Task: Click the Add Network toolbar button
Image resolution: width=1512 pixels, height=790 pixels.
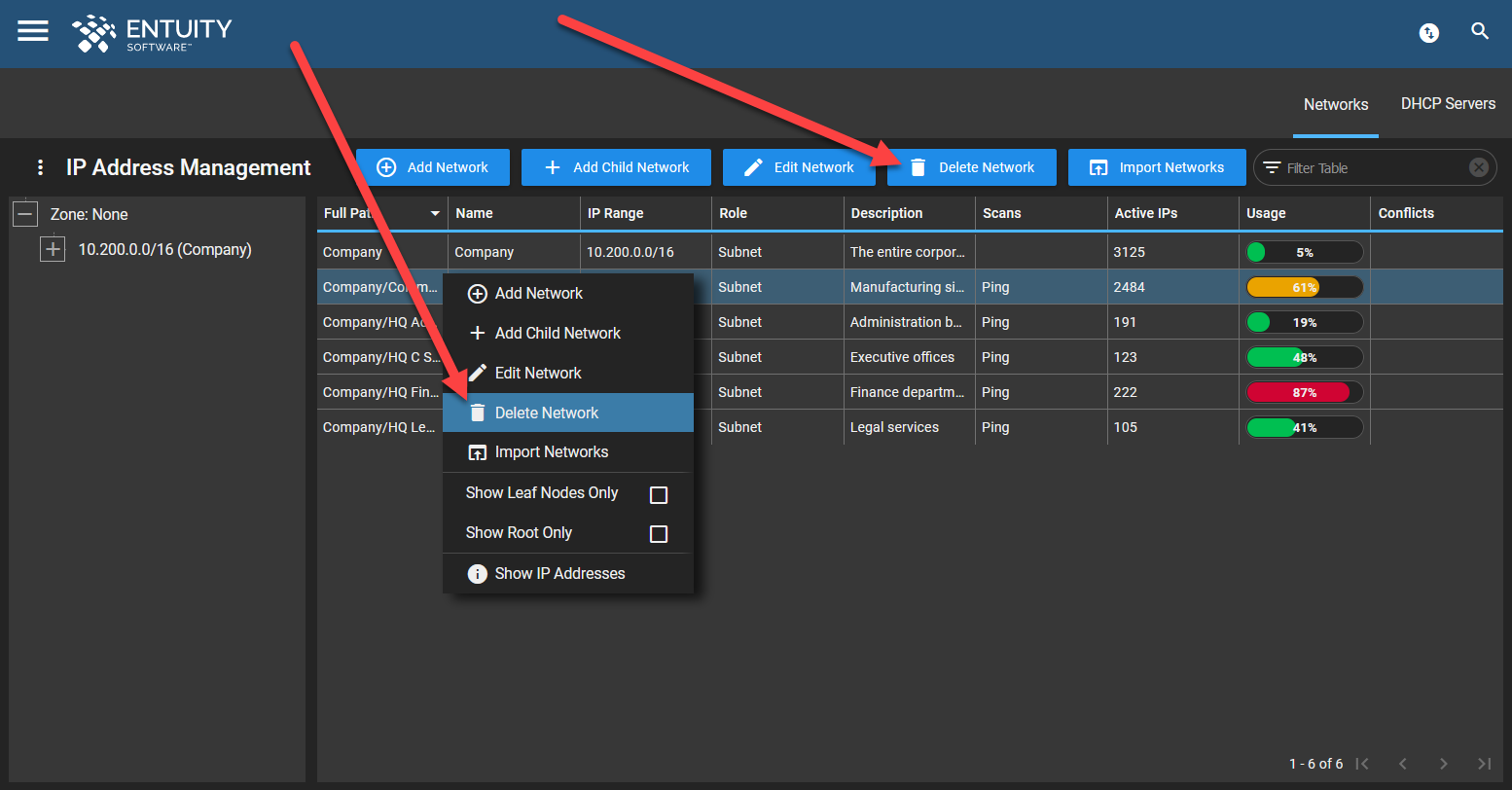Action: click(433, 167)
